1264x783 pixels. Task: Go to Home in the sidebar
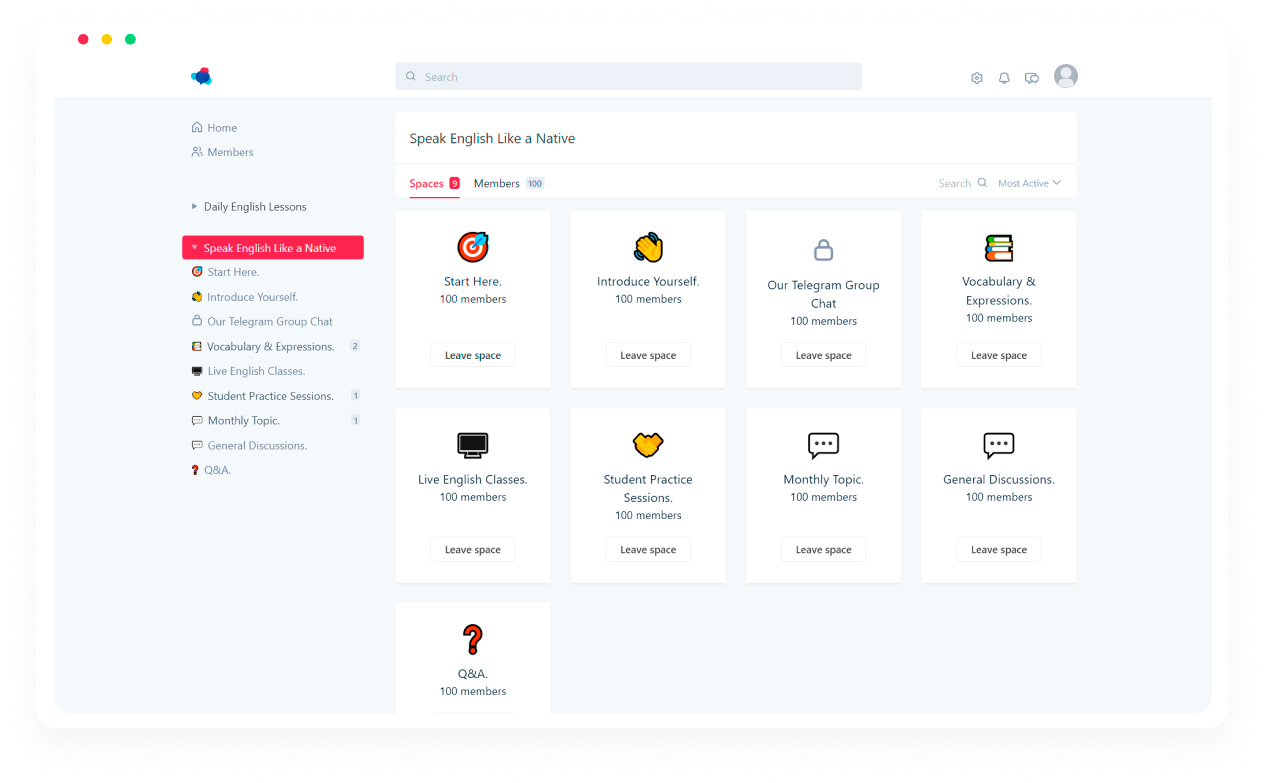(221, 128)
